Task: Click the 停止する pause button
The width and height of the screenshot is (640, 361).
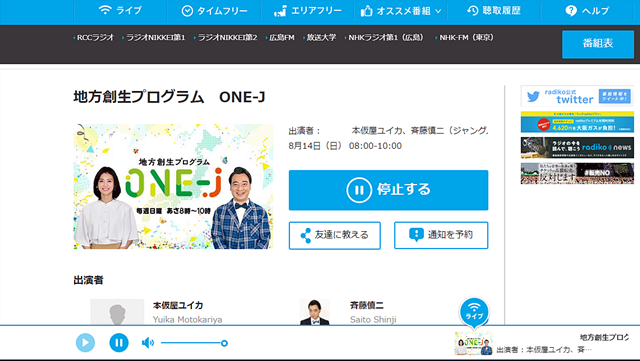Action: coord(388,190)
